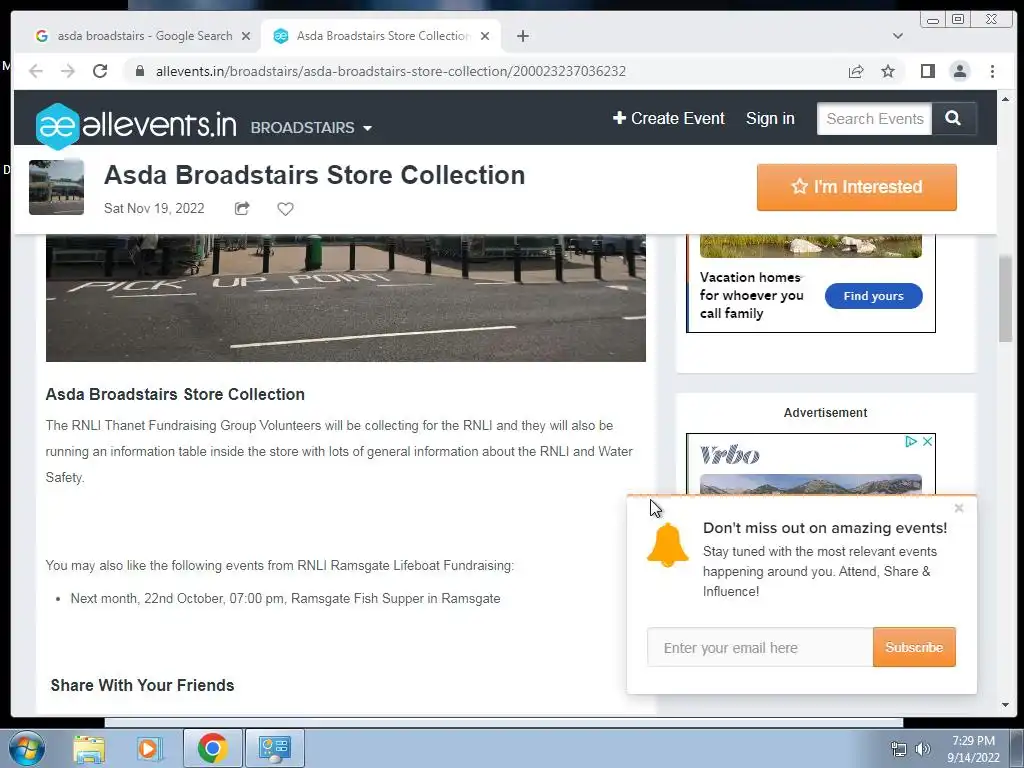Expand the Broadstairs city dropdown
Viewport: 1024px width, 768px height.
pyautogui.click(x=311, y=127)
